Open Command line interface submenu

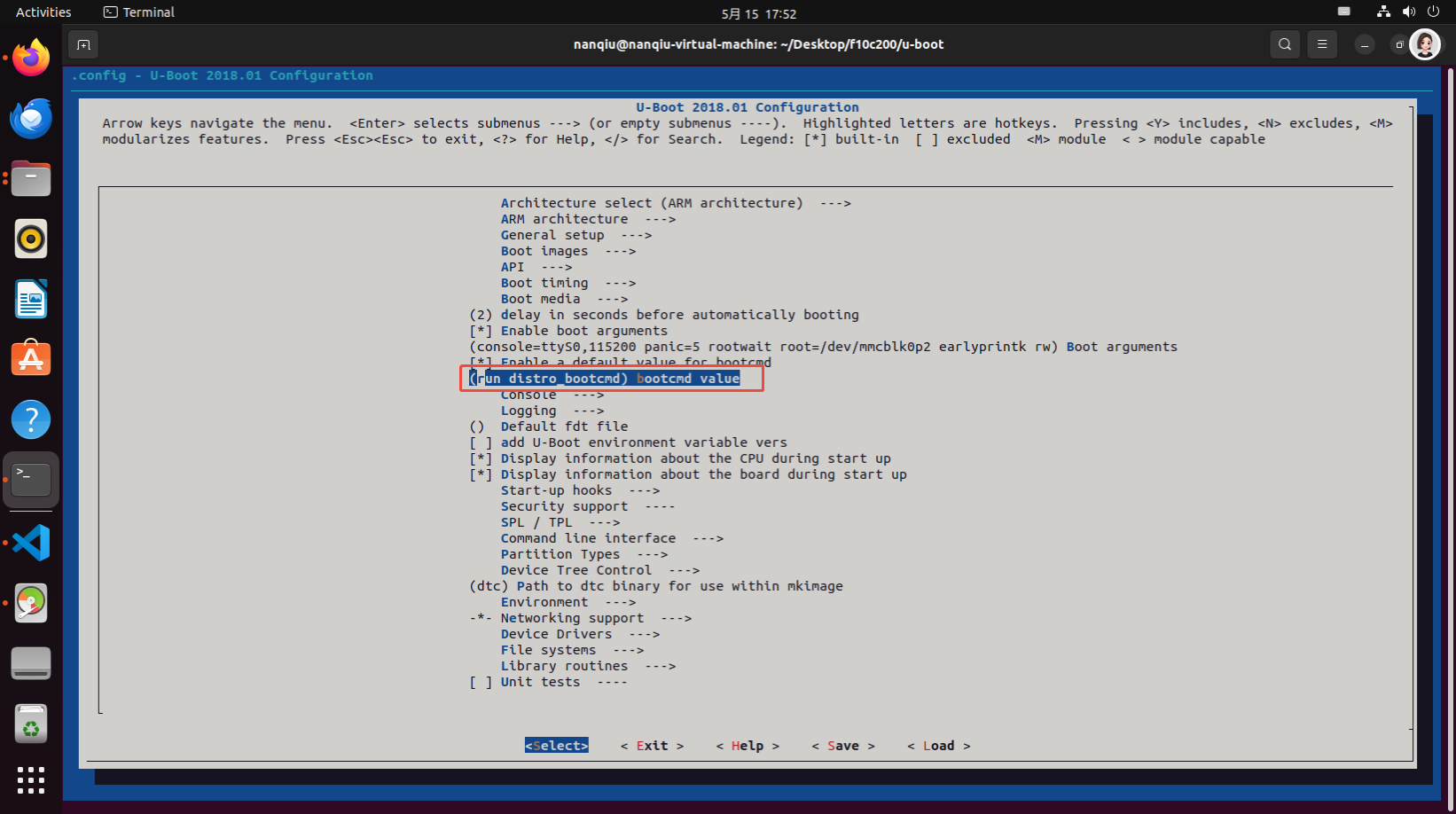[612, 538]
